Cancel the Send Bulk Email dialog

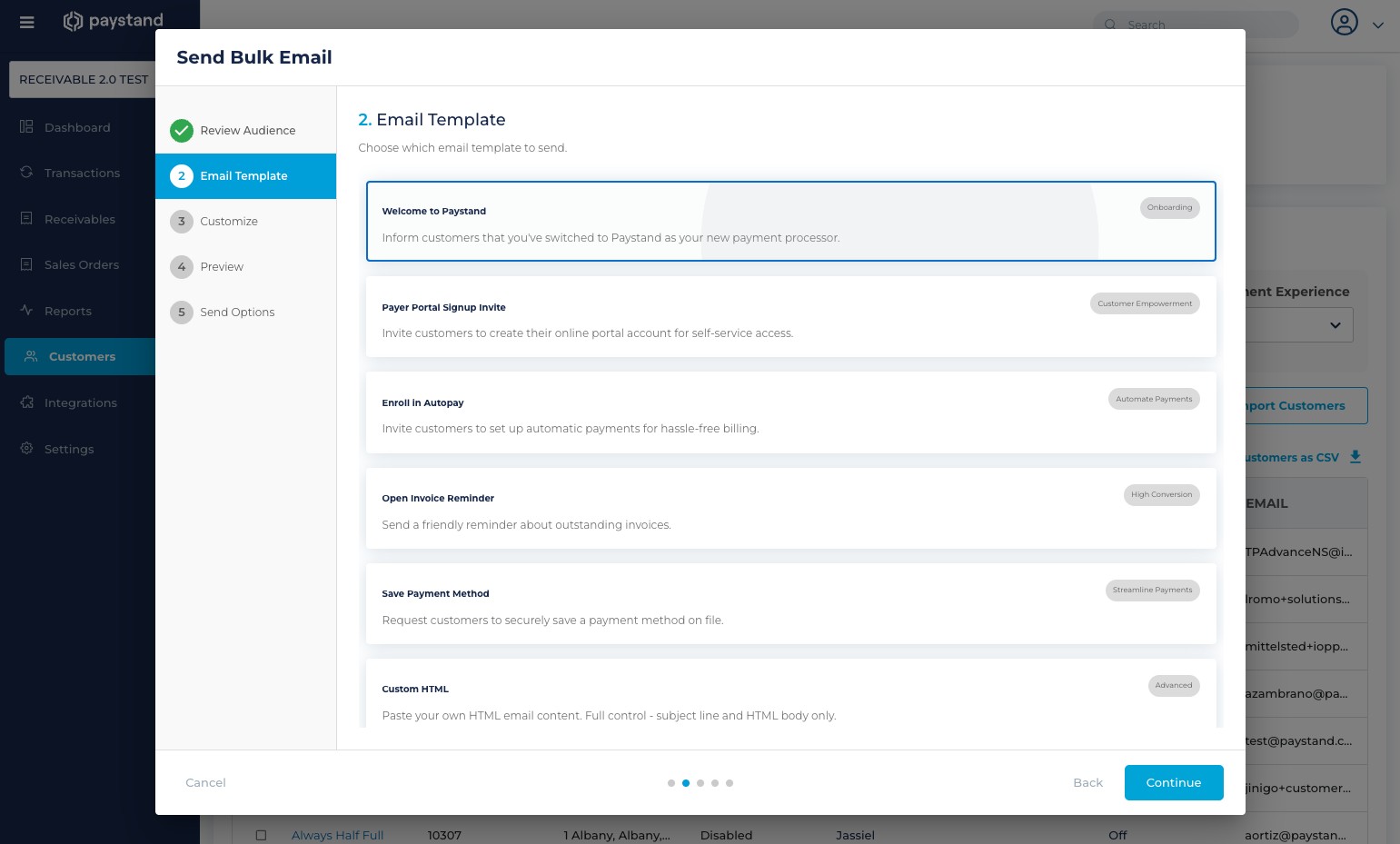point(205,782)
